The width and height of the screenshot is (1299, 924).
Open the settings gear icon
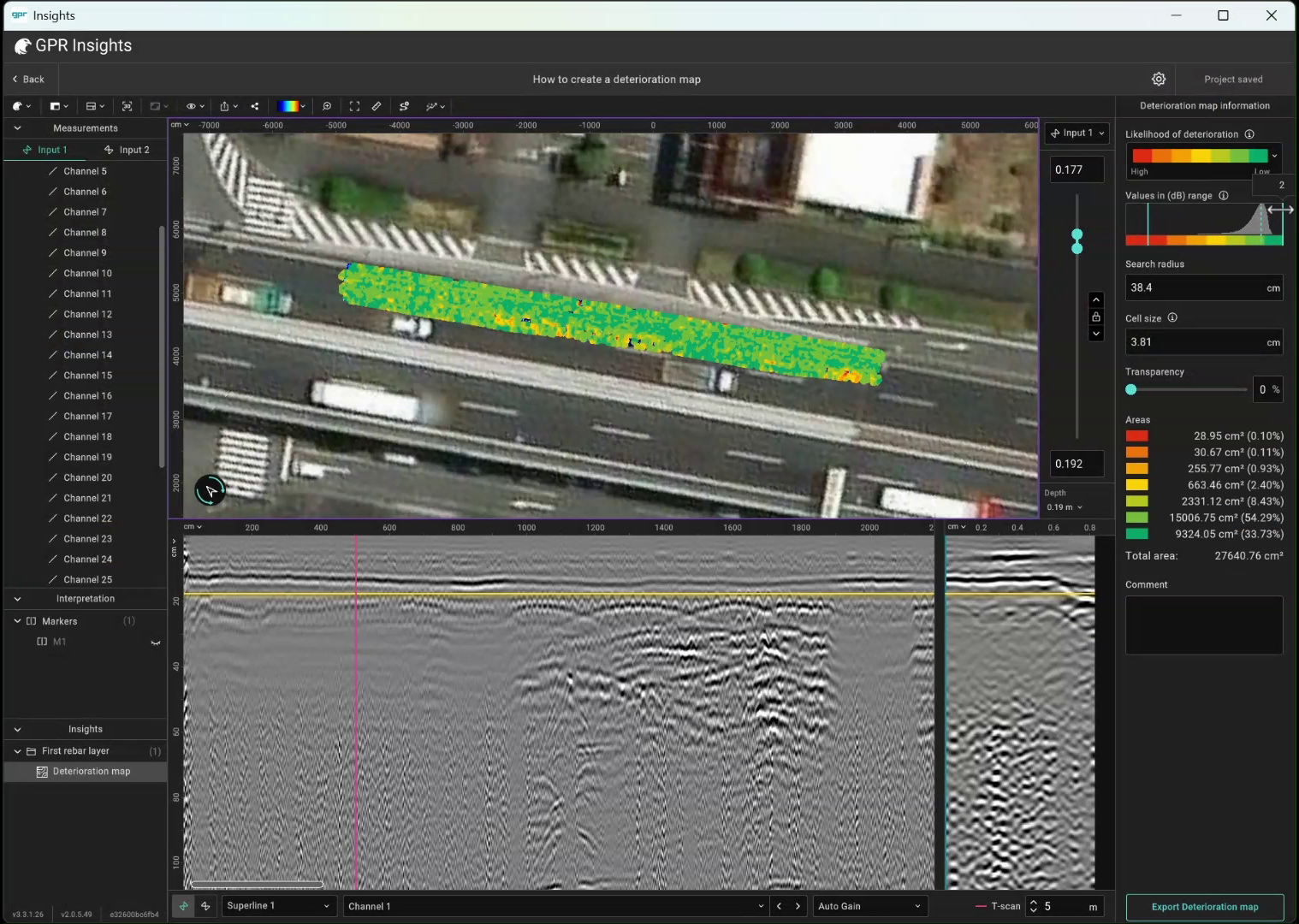pyautogui.click(x=1158, y=79)
